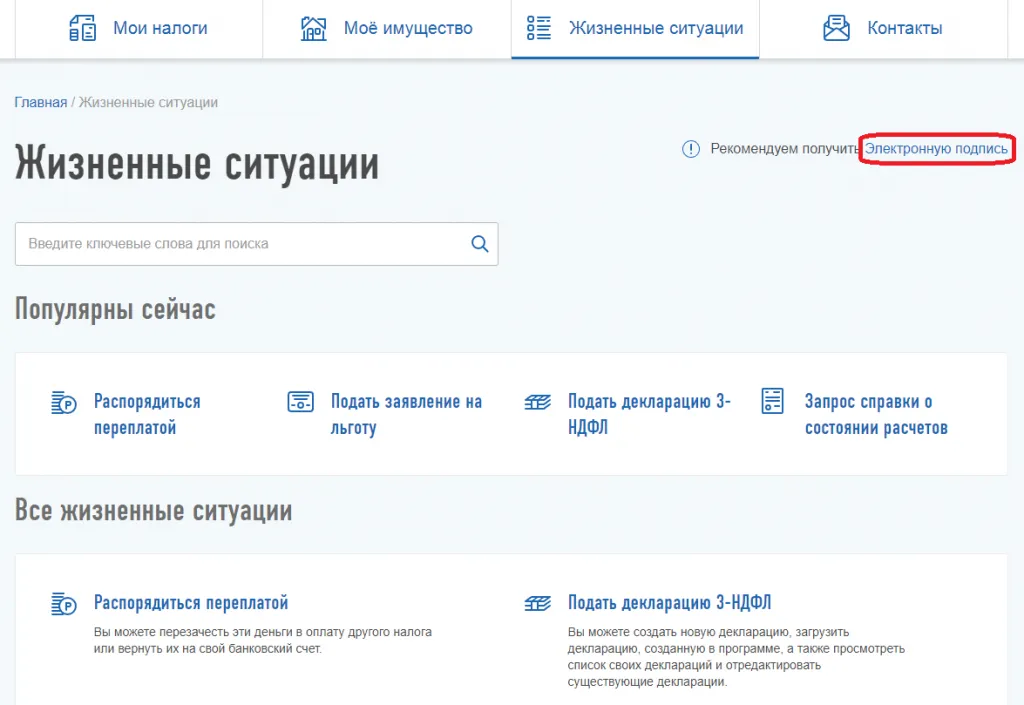
Task: Click the card icon beside Подать заявление на льготу
Action: point(300,402)
